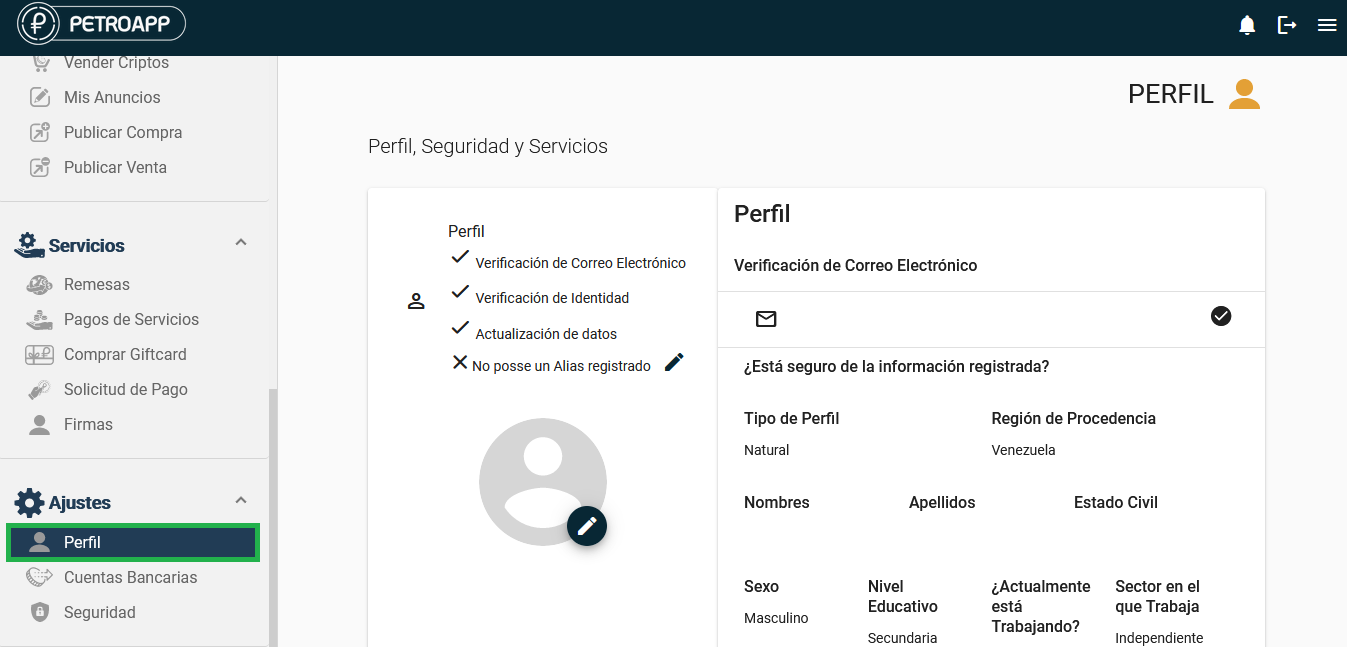
Task: Click the PetroApp logo
Action: click(102, 25)
